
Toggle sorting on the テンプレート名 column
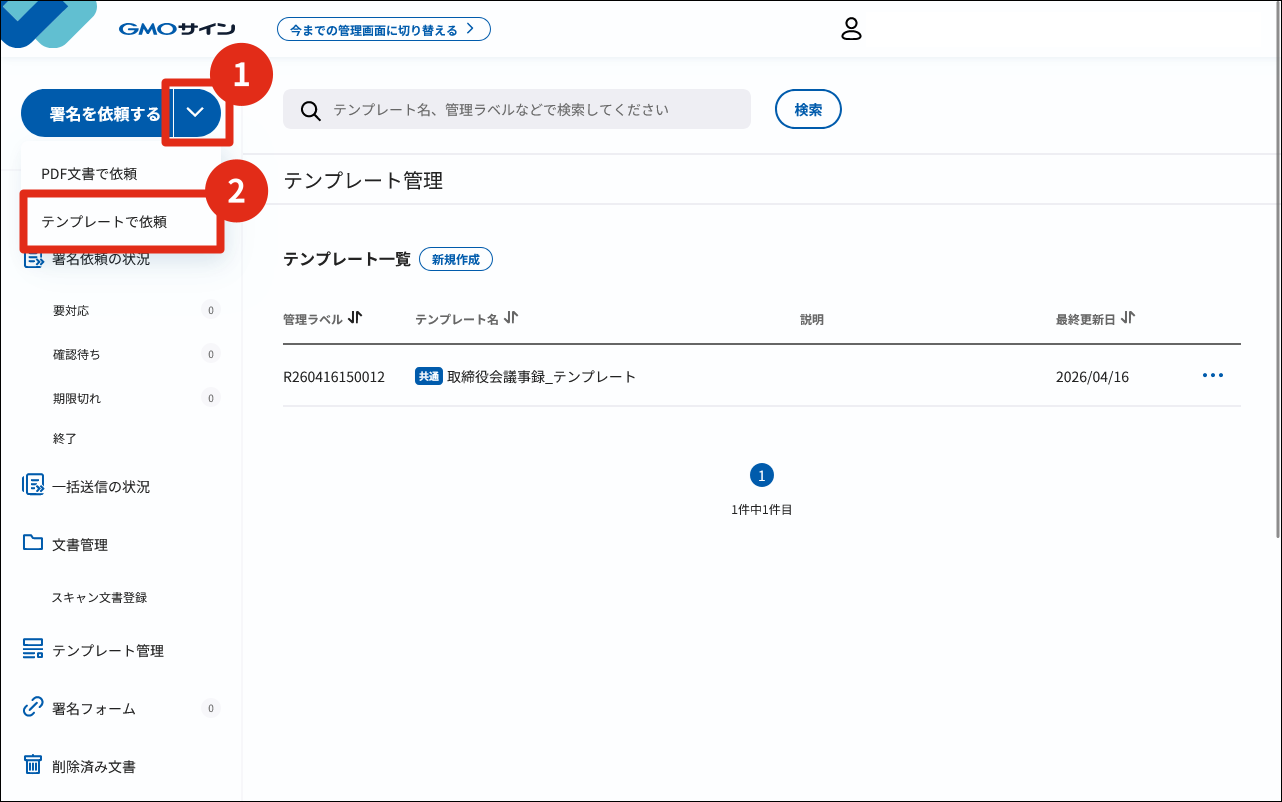(510, 317)
